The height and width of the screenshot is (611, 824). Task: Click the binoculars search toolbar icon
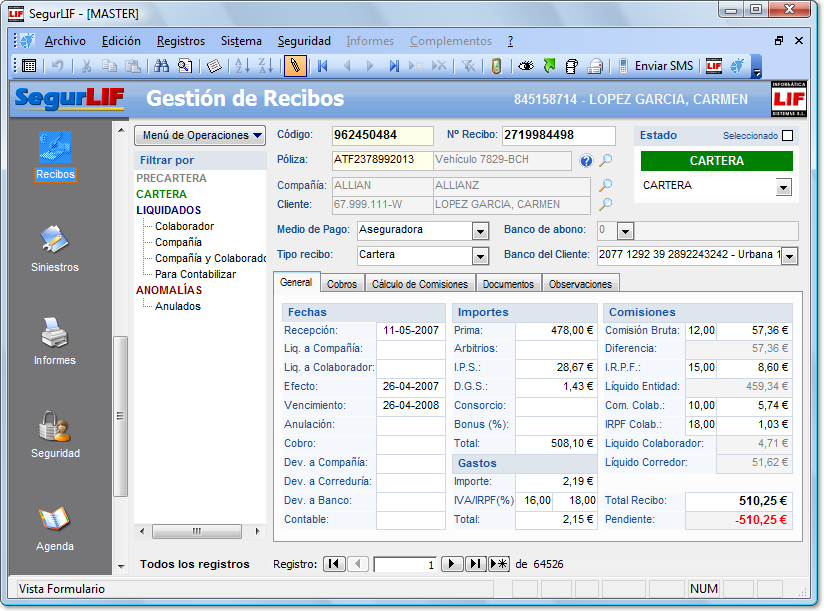tap(162, 66)
